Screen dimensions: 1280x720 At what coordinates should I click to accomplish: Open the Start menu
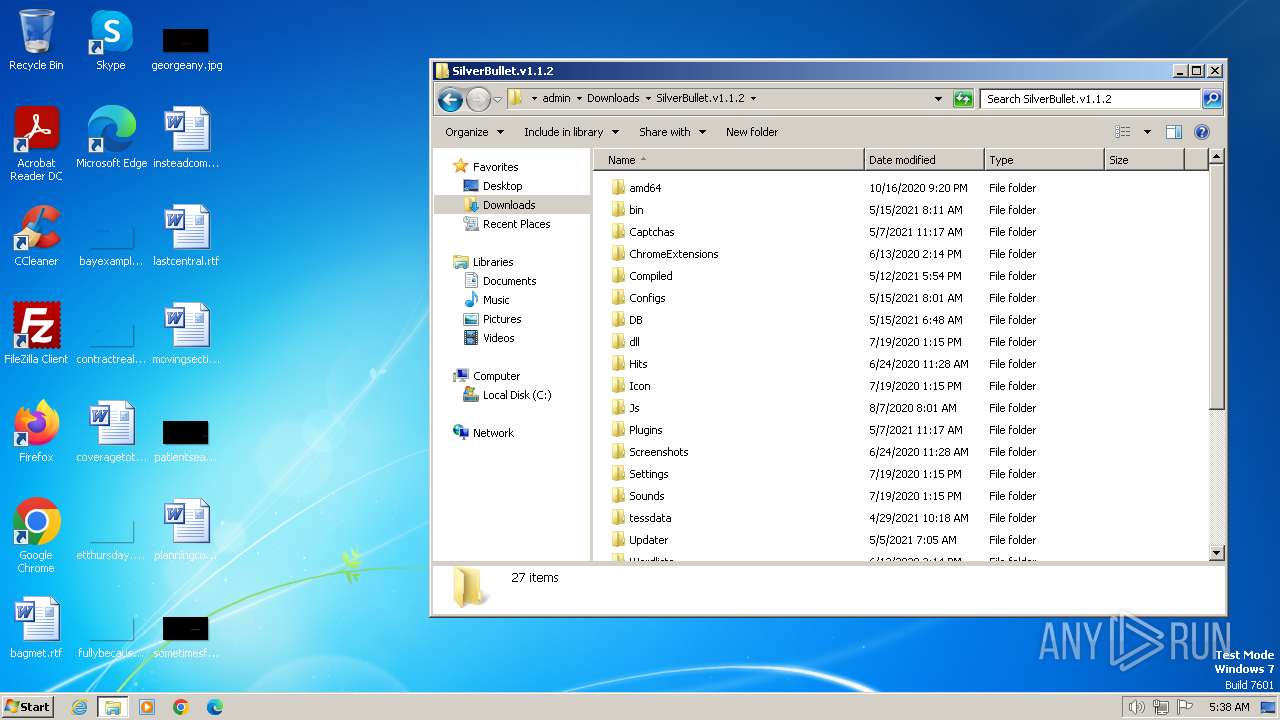click(28, 707)
